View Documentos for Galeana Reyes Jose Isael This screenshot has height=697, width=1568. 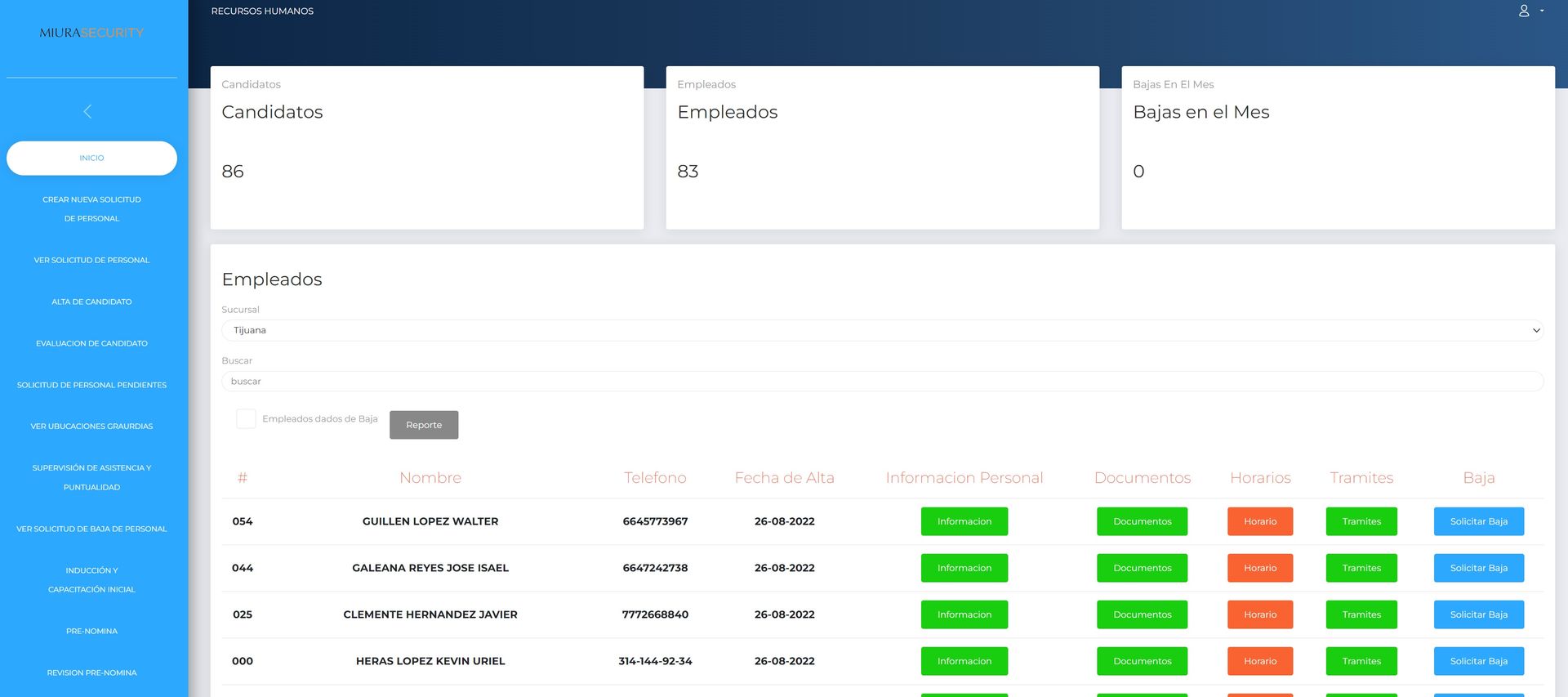click(x=1142, y=568)
